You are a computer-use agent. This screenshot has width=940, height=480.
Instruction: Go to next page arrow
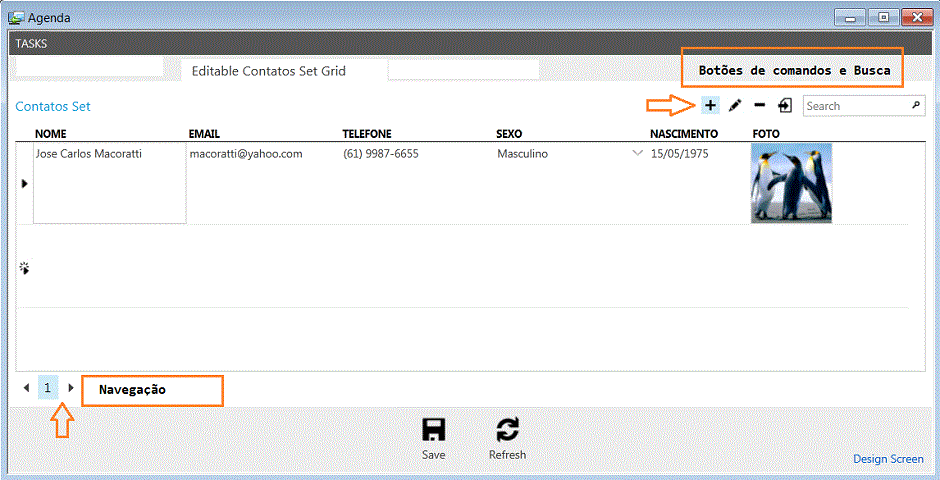tap(71, 388)
